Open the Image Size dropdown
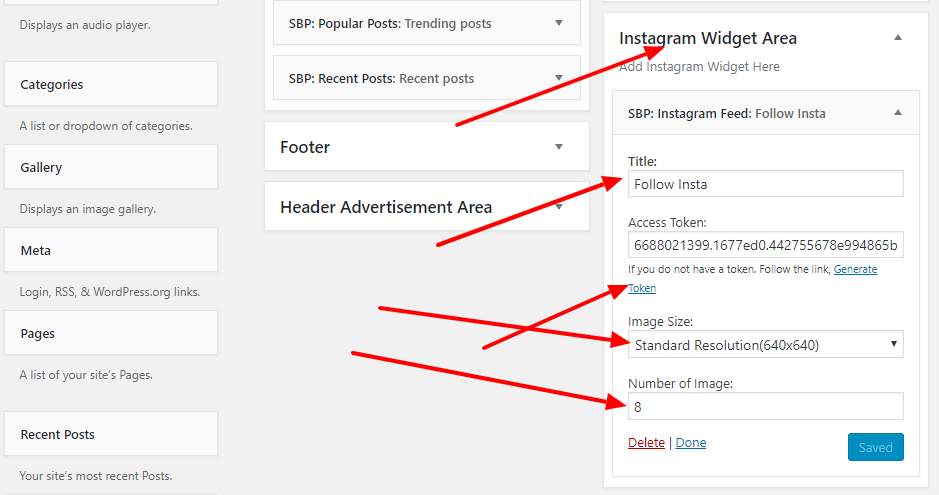 pos(765,345)
